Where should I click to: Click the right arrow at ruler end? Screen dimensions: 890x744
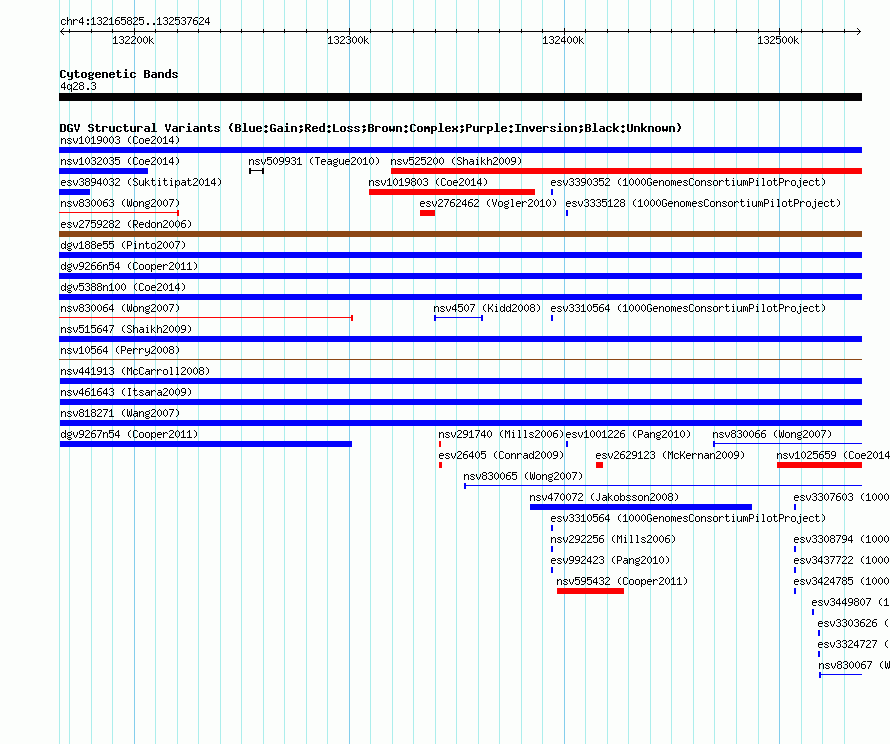click(x=858, y=31)
